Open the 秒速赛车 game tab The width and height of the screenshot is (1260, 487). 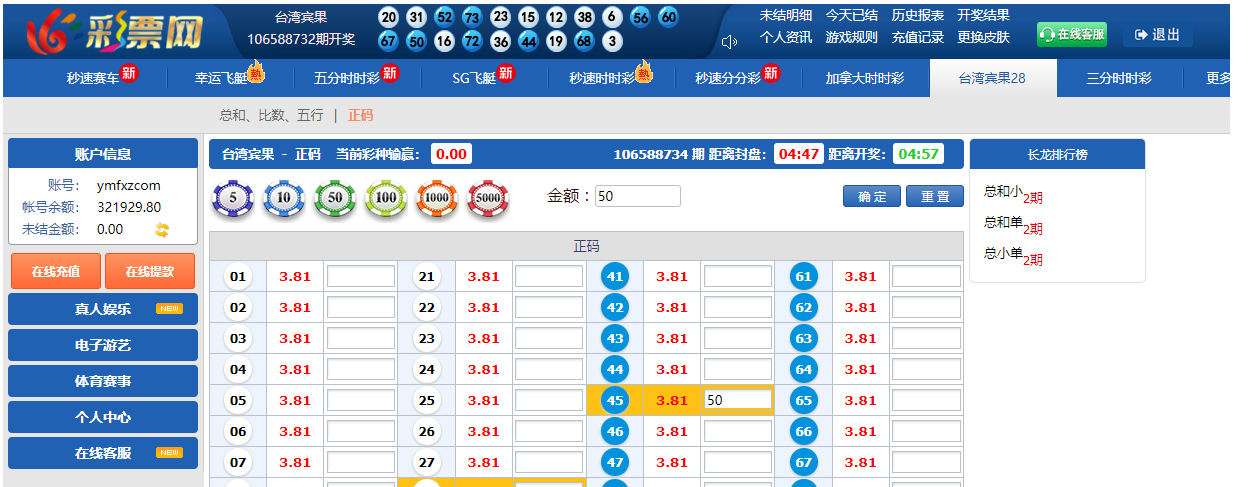[x=93, y=78]
